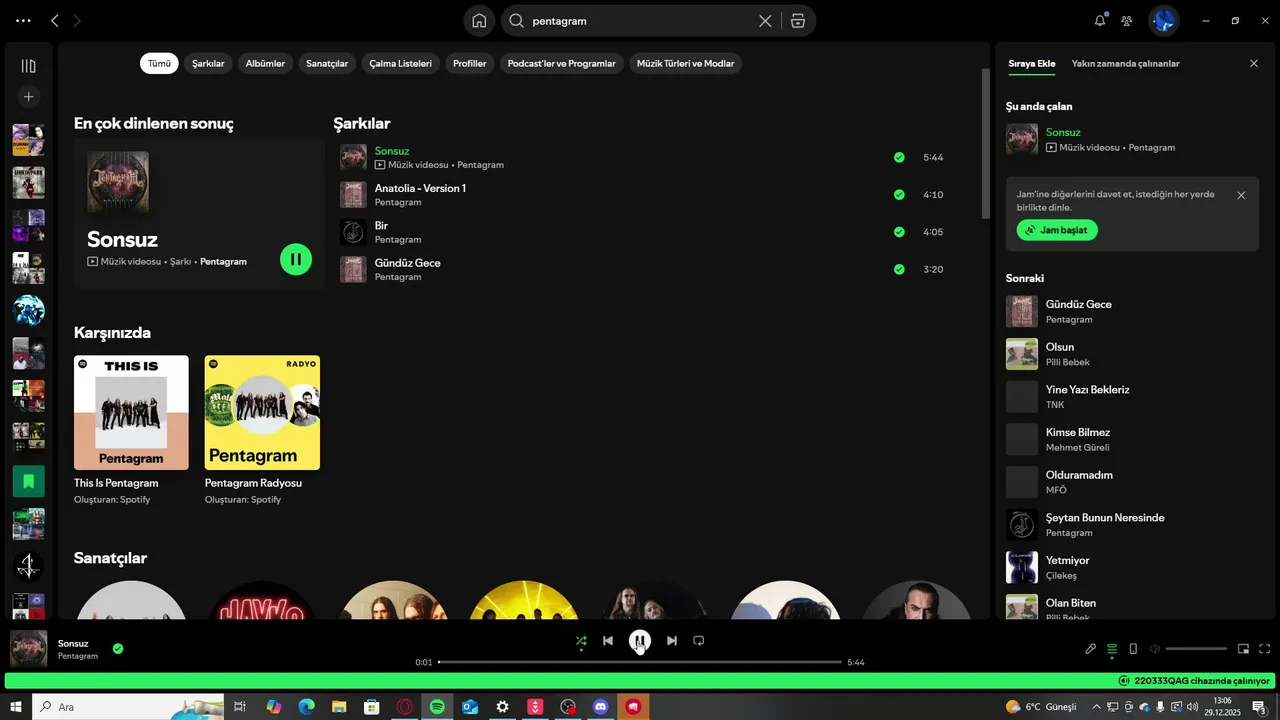This screenshot has width=1280, height=720.
Task: Create new playlist with plus icon
Action: point(28,97)
